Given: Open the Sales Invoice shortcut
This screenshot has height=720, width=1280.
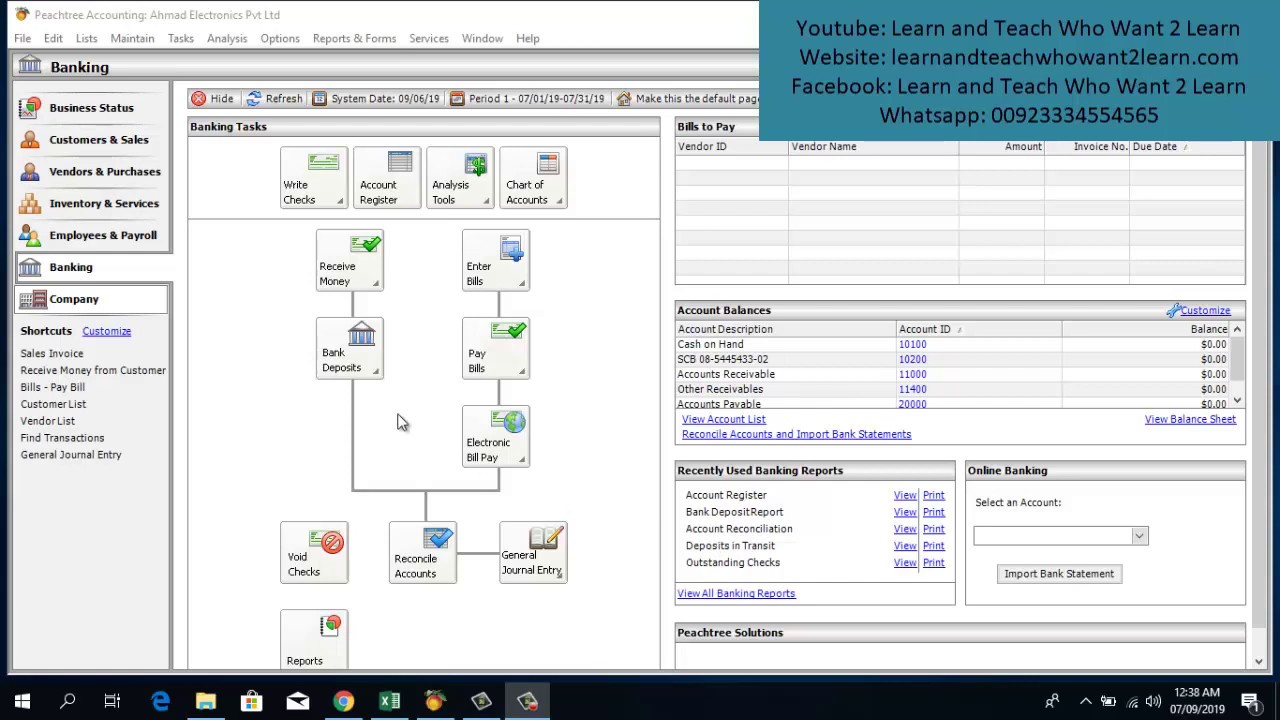Looking at the screenshot, I should [x=52, y=353].
